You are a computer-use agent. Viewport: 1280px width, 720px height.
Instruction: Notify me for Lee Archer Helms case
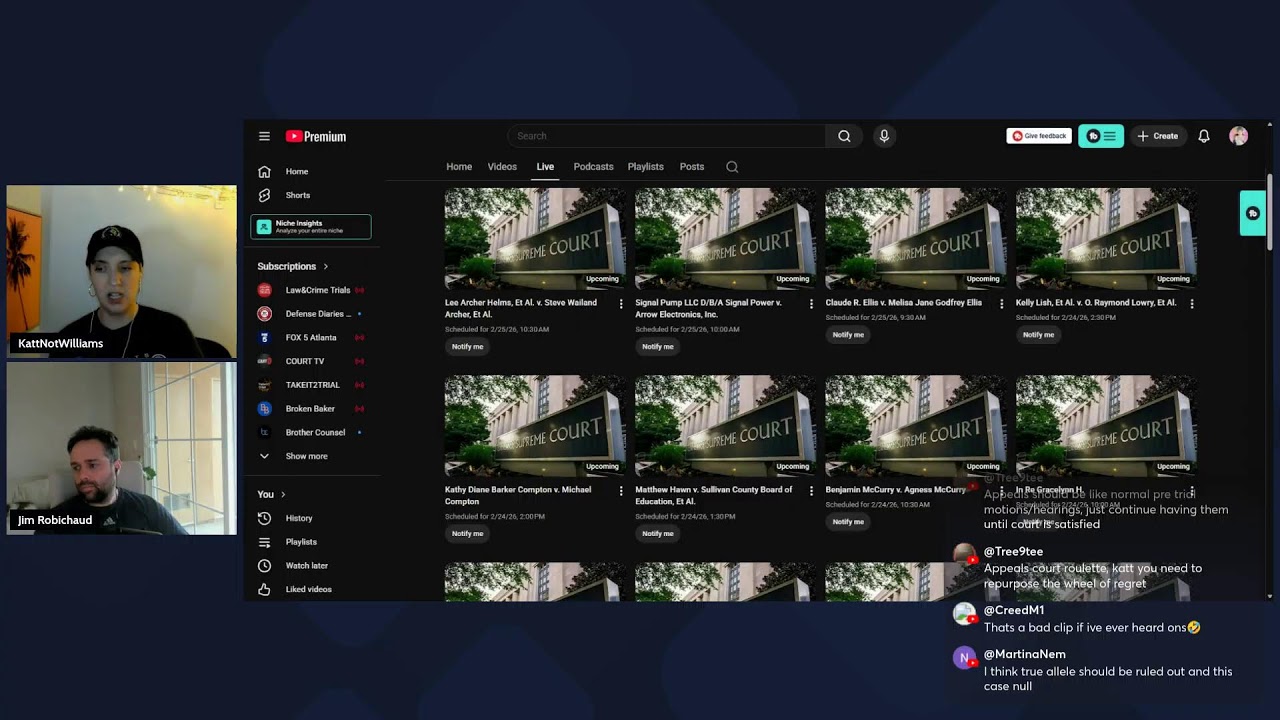[467, 347]
